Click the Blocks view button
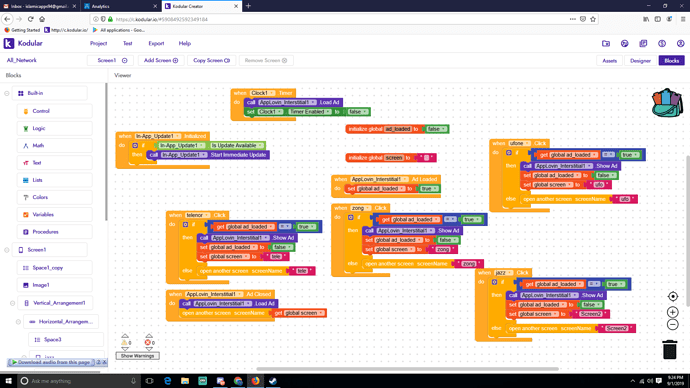This screenshot has height=388, width=690. [672, 61]
